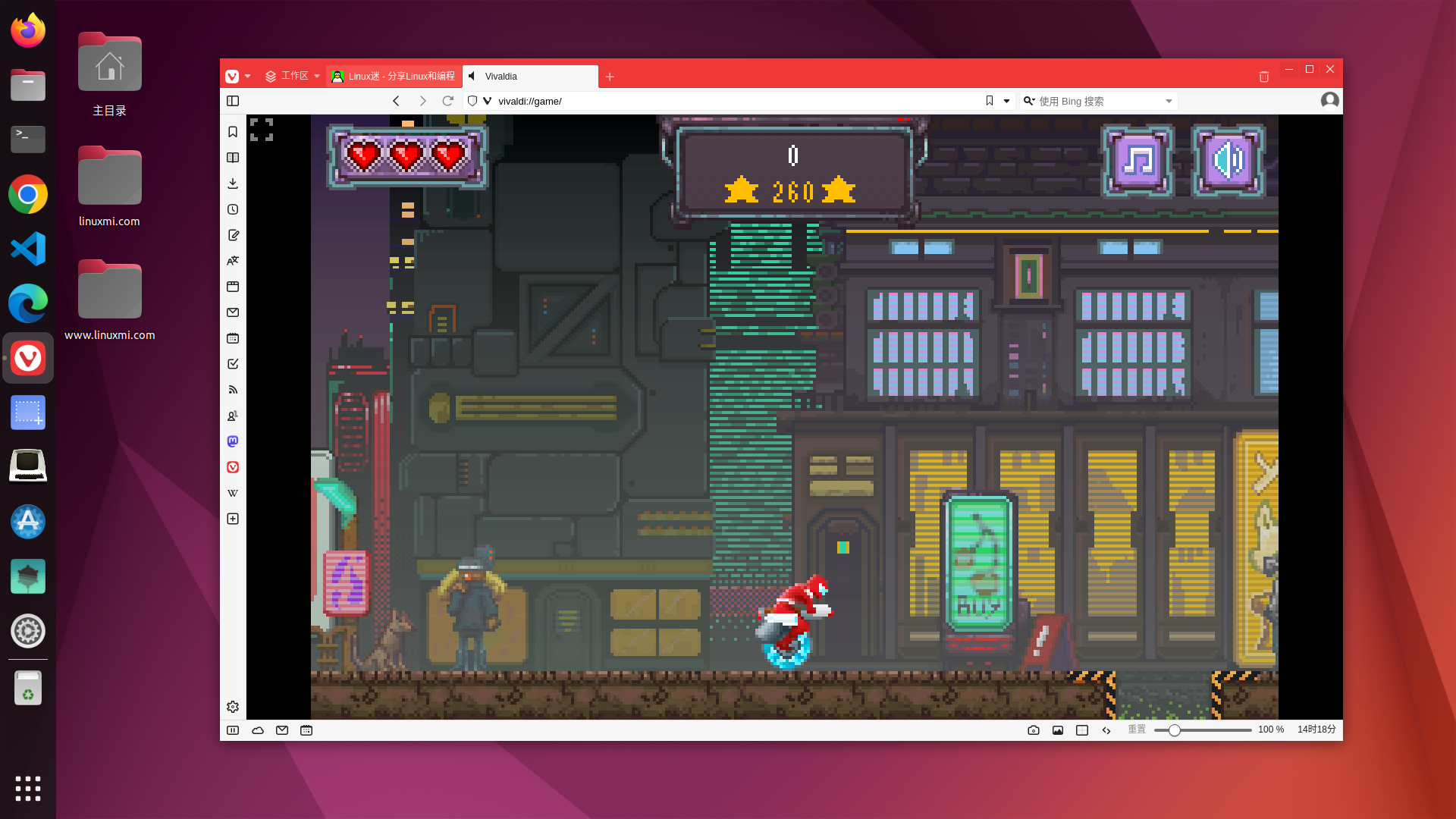Screen dimensions: 1456x819
Task: Open the search engine selector magnifier
Action: point(1029,101)
